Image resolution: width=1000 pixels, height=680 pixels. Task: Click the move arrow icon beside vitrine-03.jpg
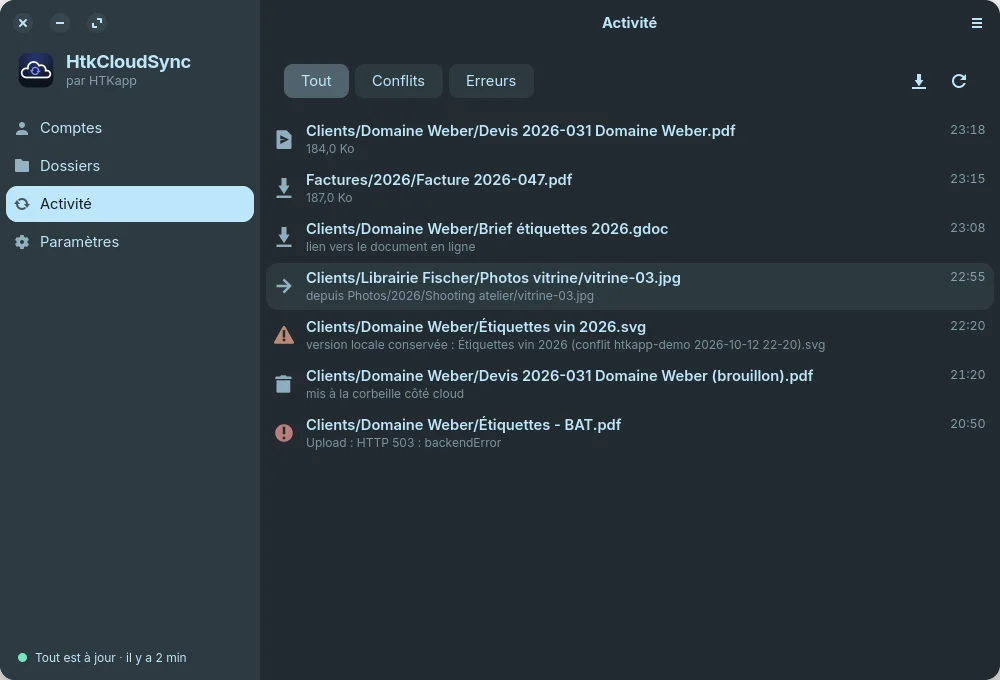click(284, 286)
